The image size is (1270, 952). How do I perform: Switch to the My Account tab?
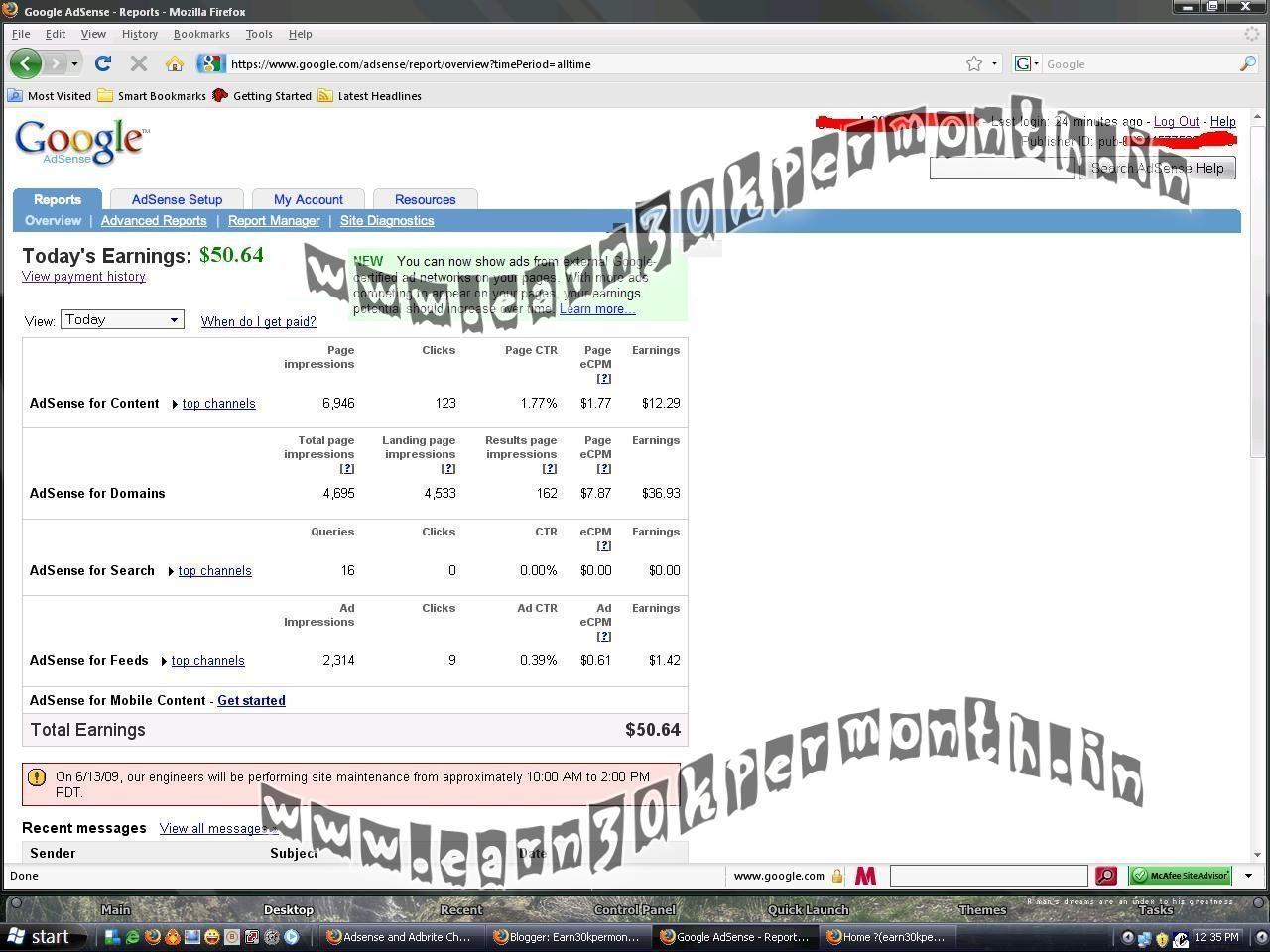(308, 199)
